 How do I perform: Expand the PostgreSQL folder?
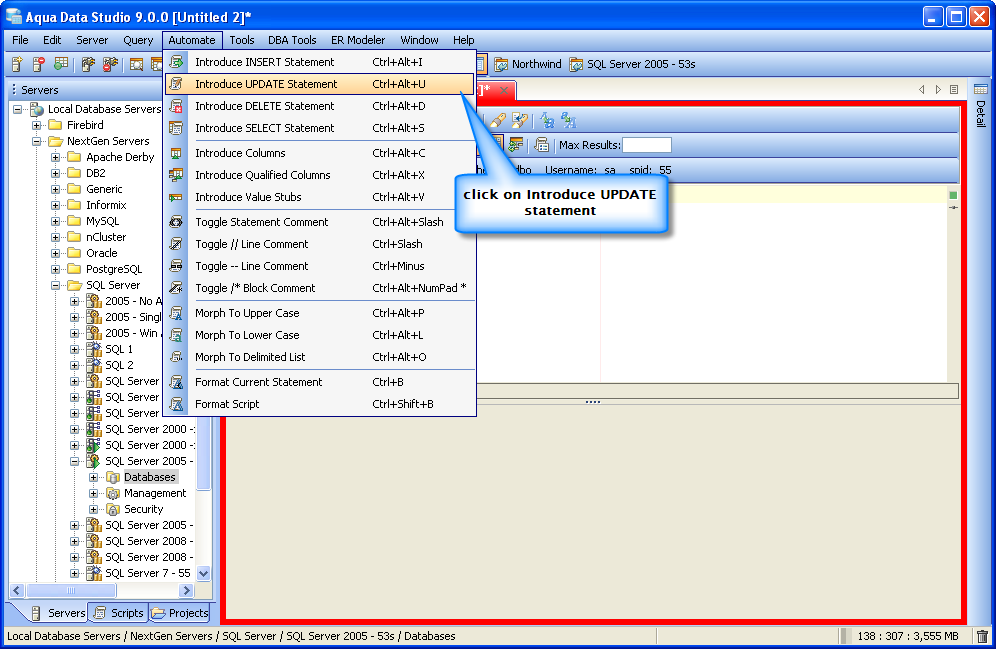56,269
